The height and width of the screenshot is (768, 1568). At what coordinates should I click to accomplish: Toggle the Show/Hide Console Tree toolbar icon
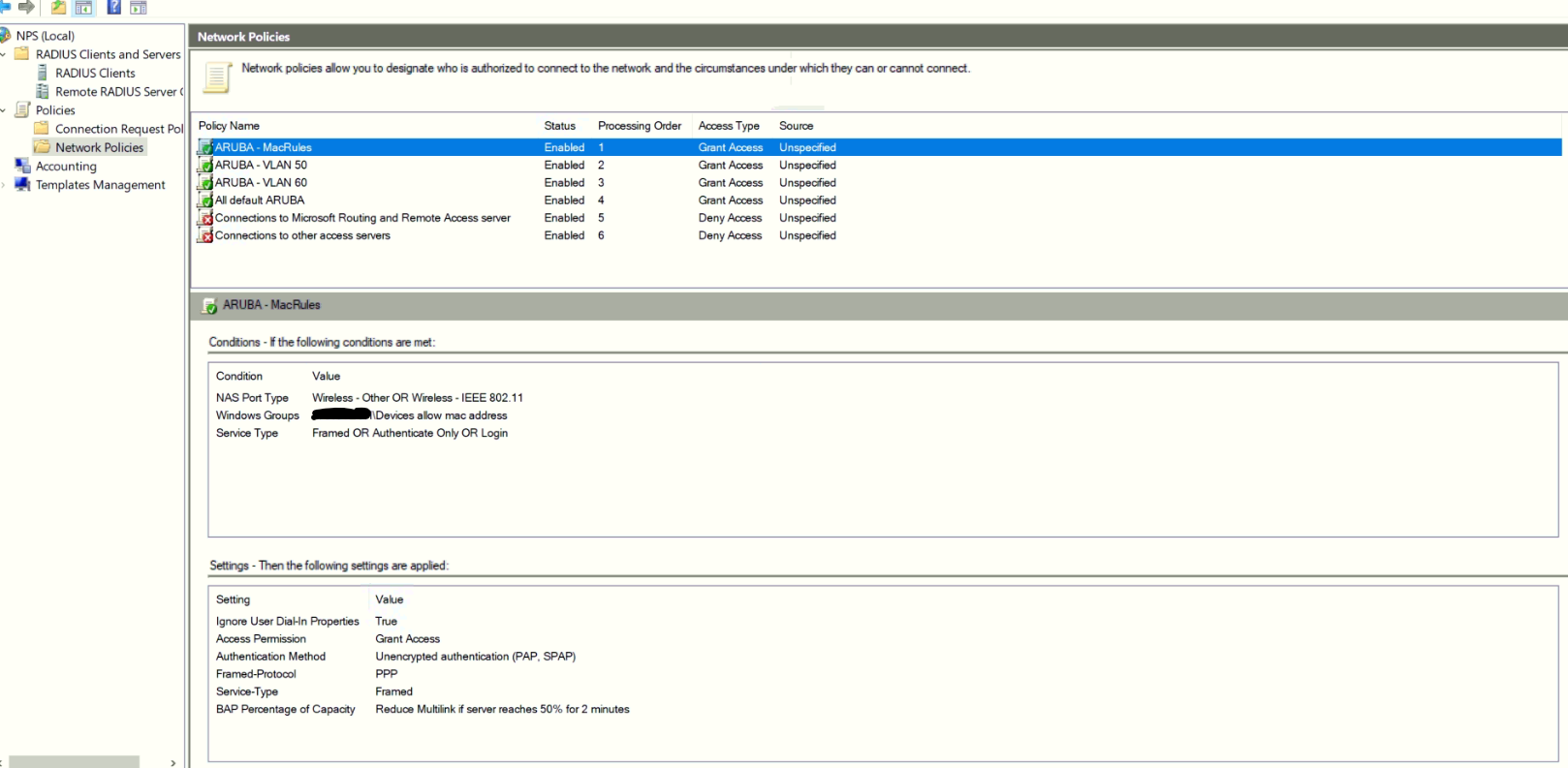pyautogui.click(x=83, y=8)
